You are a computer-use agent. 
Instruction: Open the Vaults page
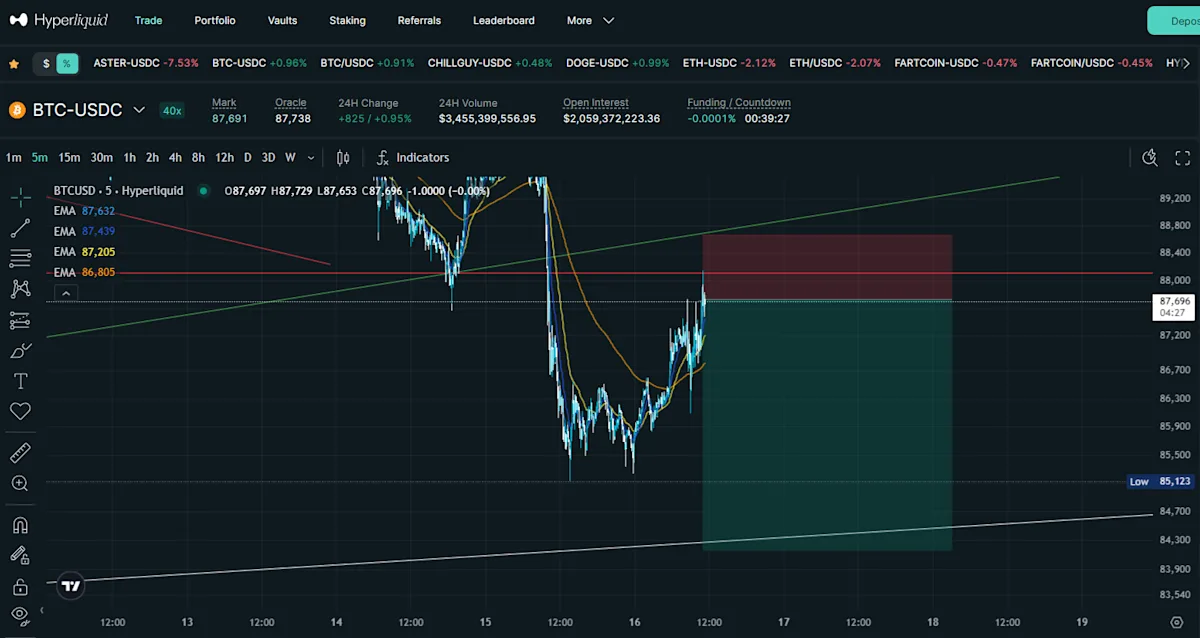click(x=282, y=20)
